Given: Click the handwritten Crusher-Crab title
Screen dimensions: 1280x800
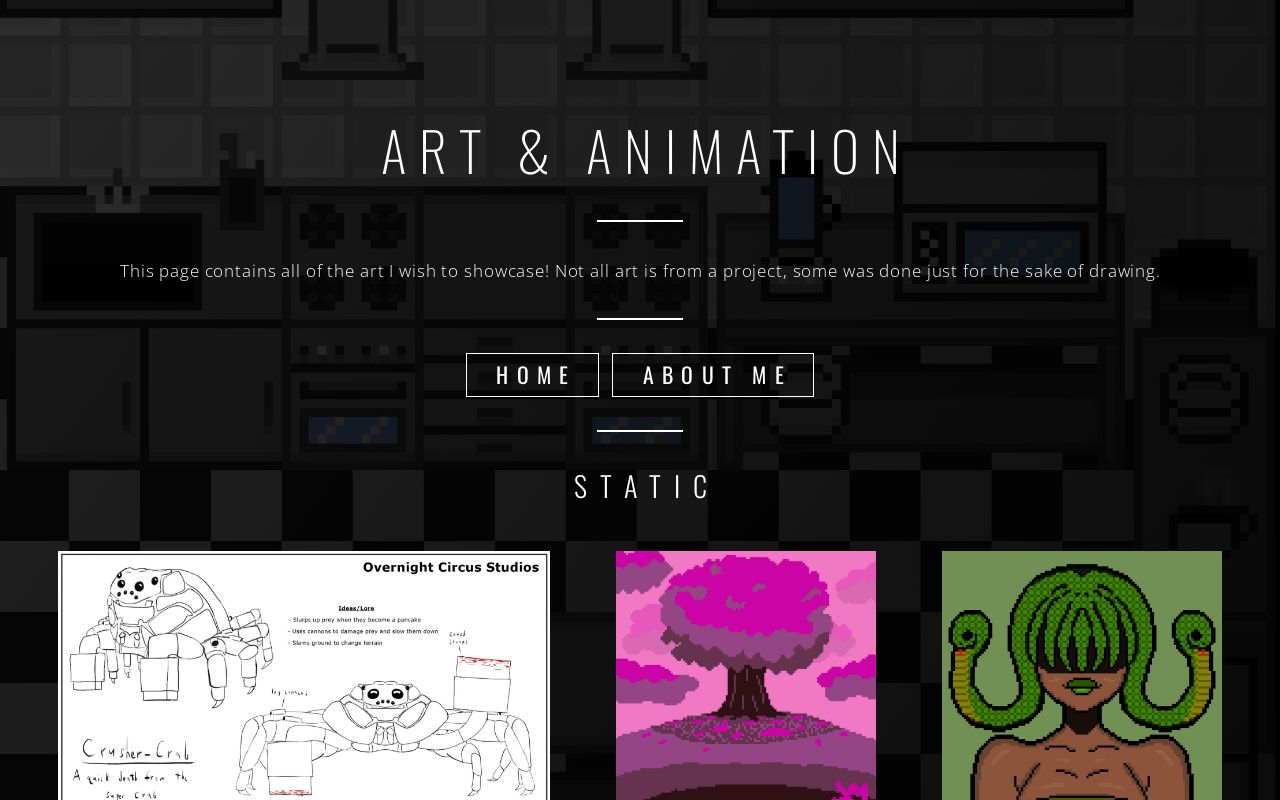Looking at the screenshot, I should [137, 750].
